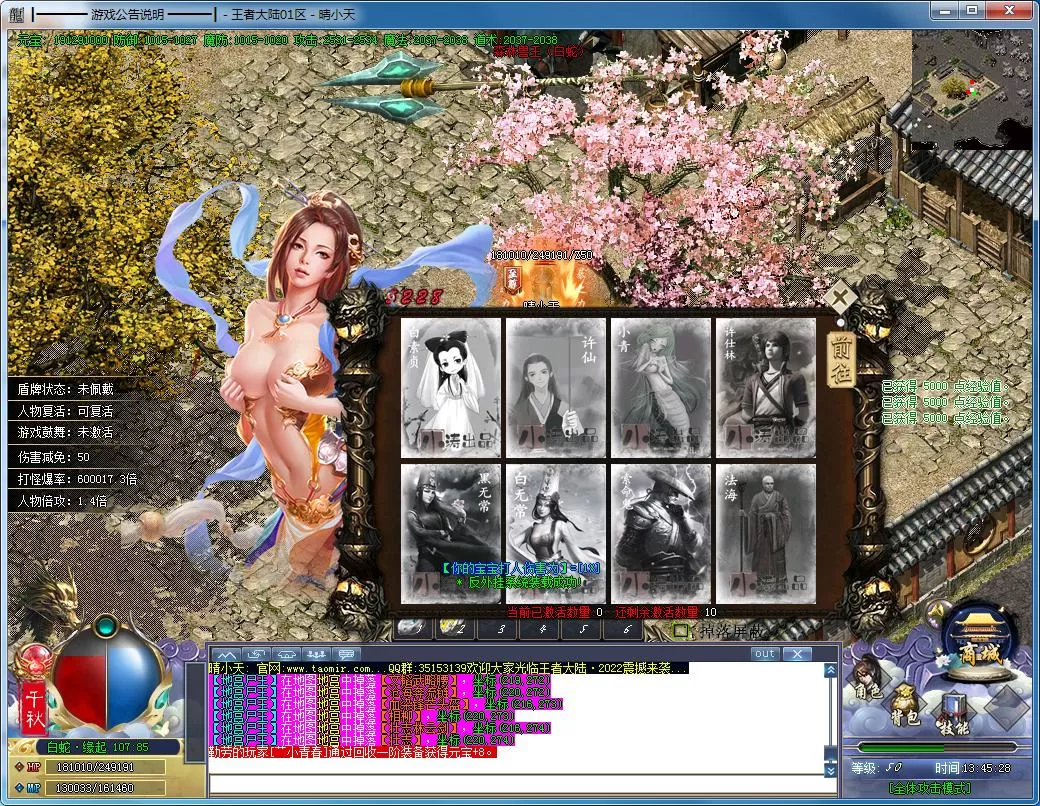Click the chat scroll-to-top double arrow
1040x806 pixels.
pyautogui.click(x=830, y=671)
